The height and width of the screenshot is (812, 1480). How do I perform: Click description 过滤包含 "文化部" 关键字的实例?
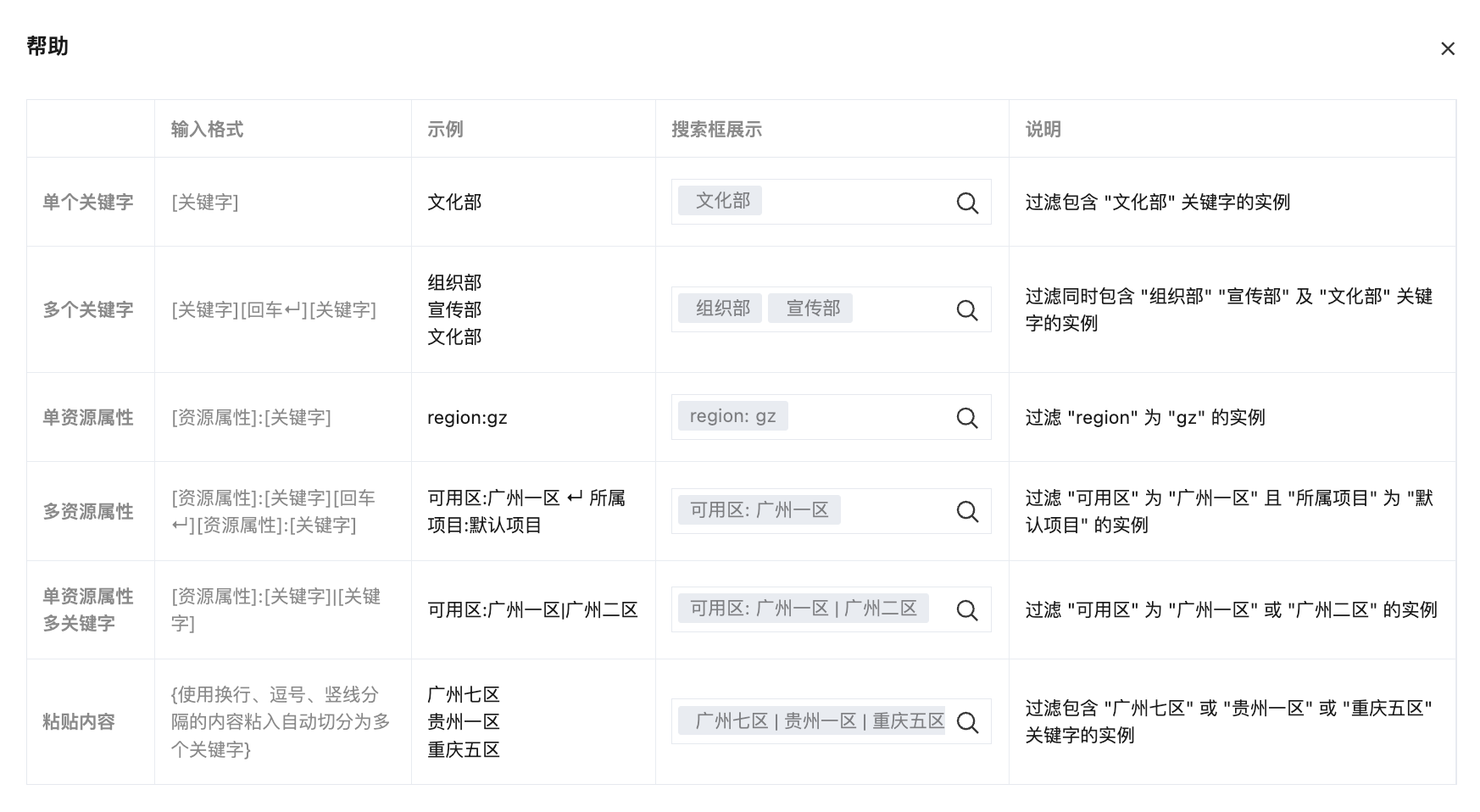coord(1158,202)
